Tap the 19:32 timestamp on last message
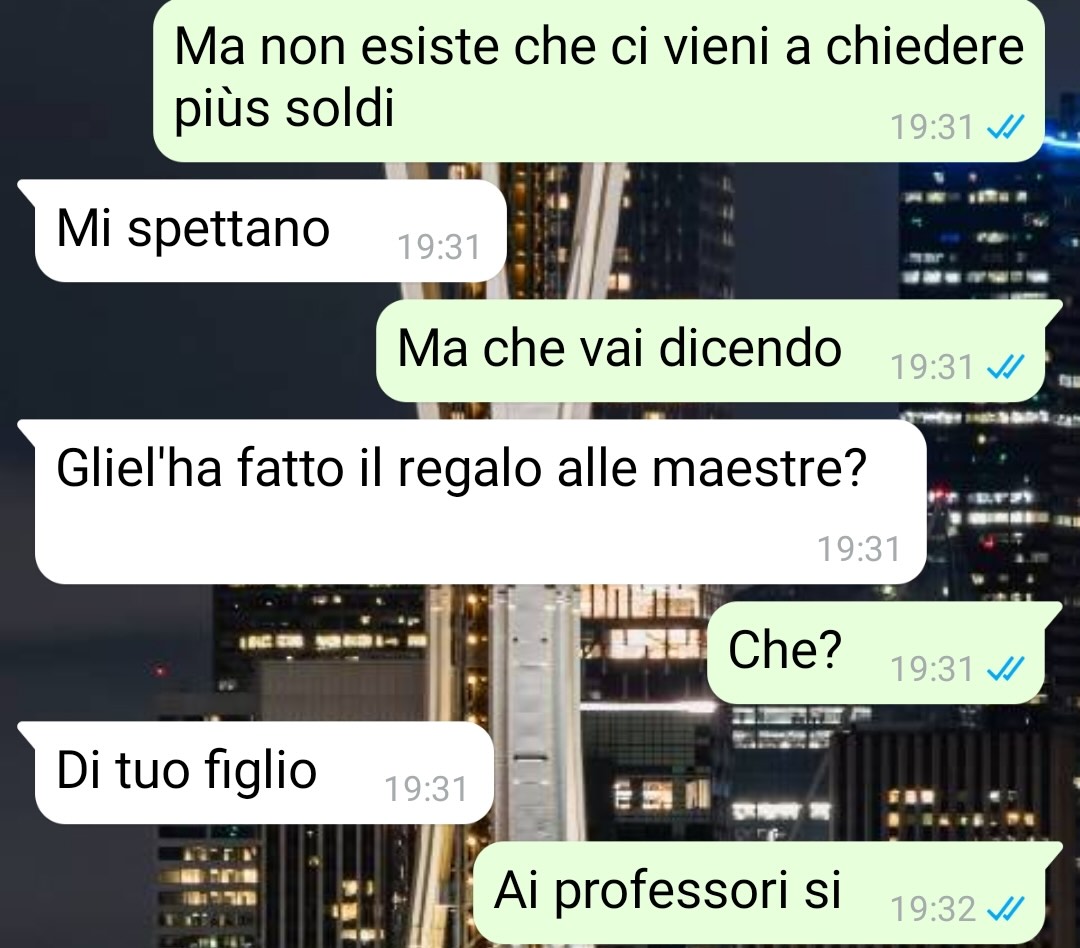Viewport: 1080px width, 948px height. tap(933, 909)
